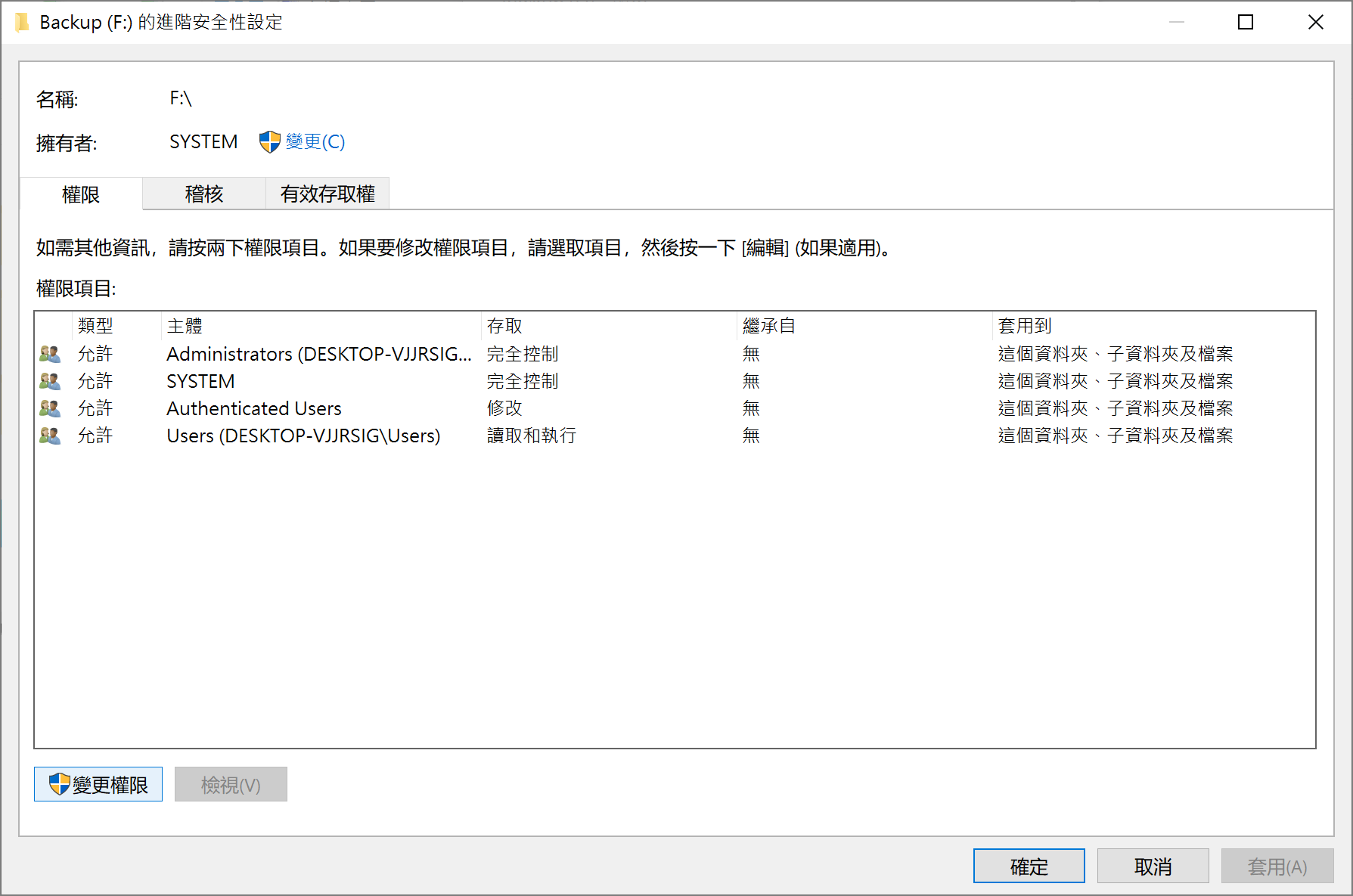Click the disabled 檢視(V) button

pyautogui.click(x=231, y=784)
